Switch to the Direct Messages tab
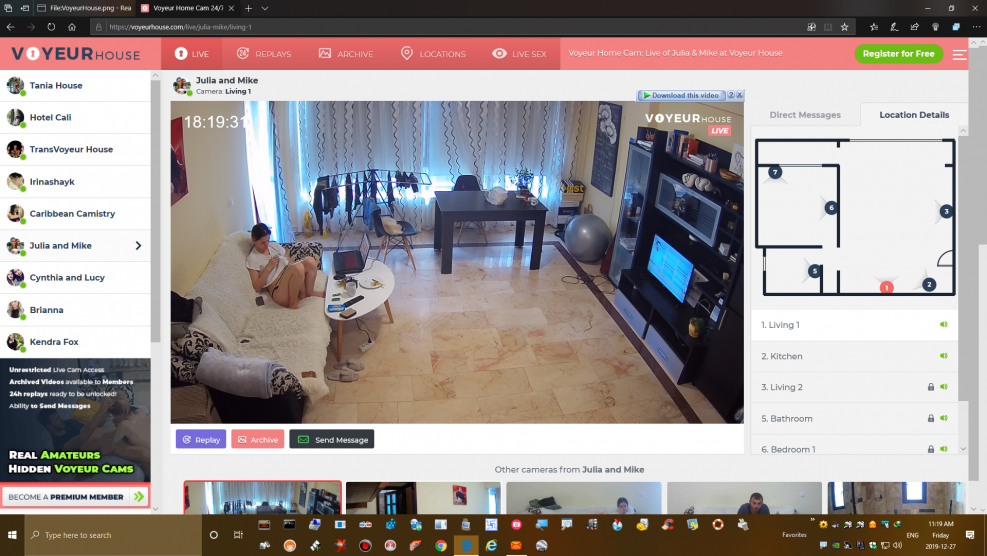The height and width of the screenshot is (556, 987). pos(805,115)
